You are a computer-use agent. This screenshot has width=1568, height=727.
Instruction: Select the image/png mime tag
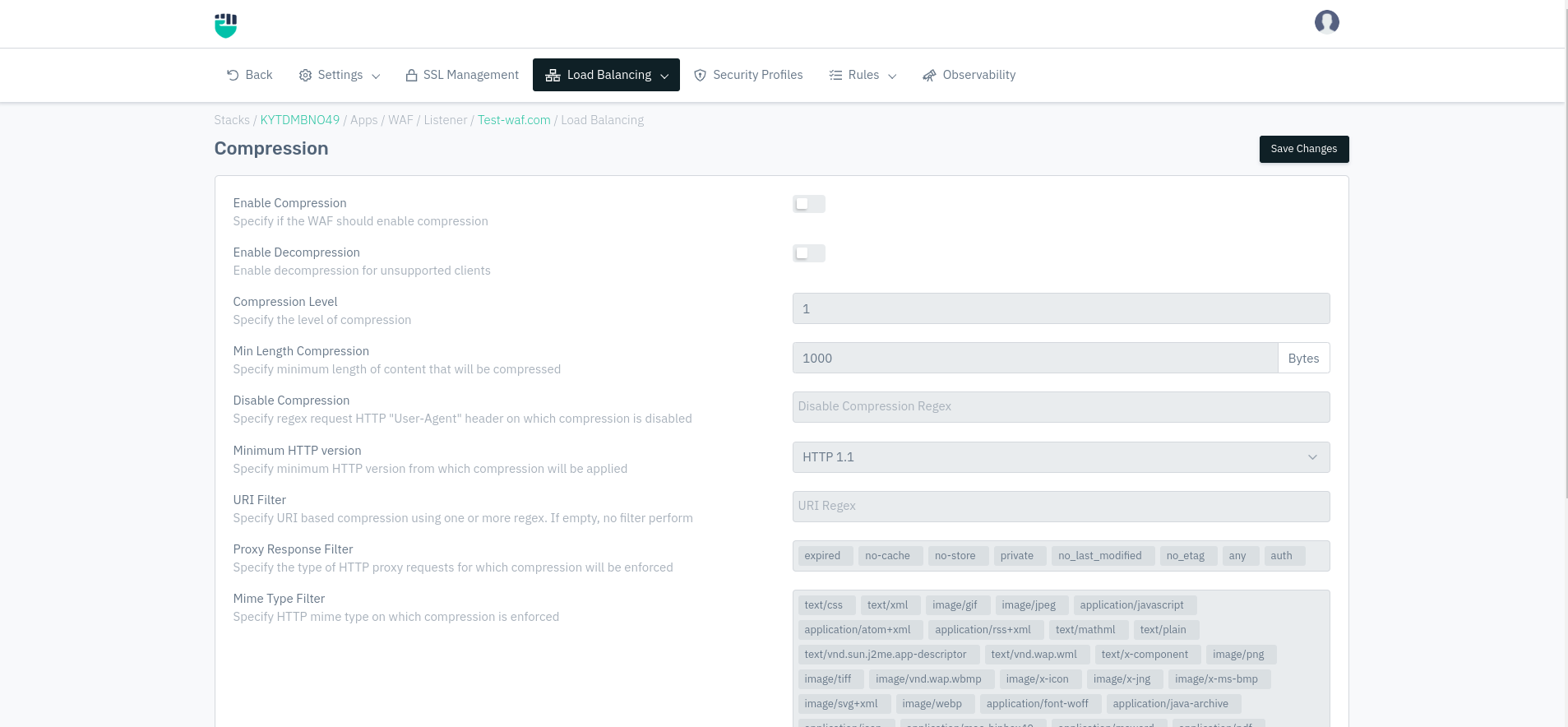tap(1242, 655)
